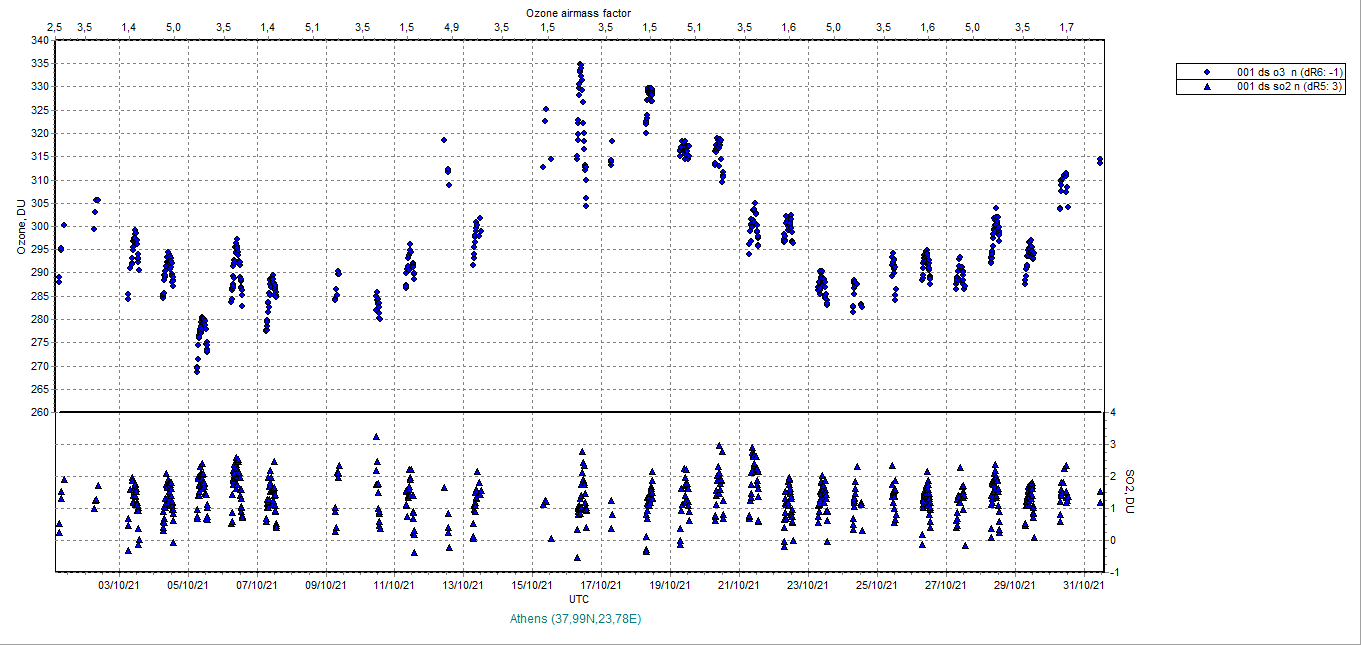The image size is (1361, 645).
Task: Click the '31/10/21' date tick label
Action: (x=1083, y=585)
